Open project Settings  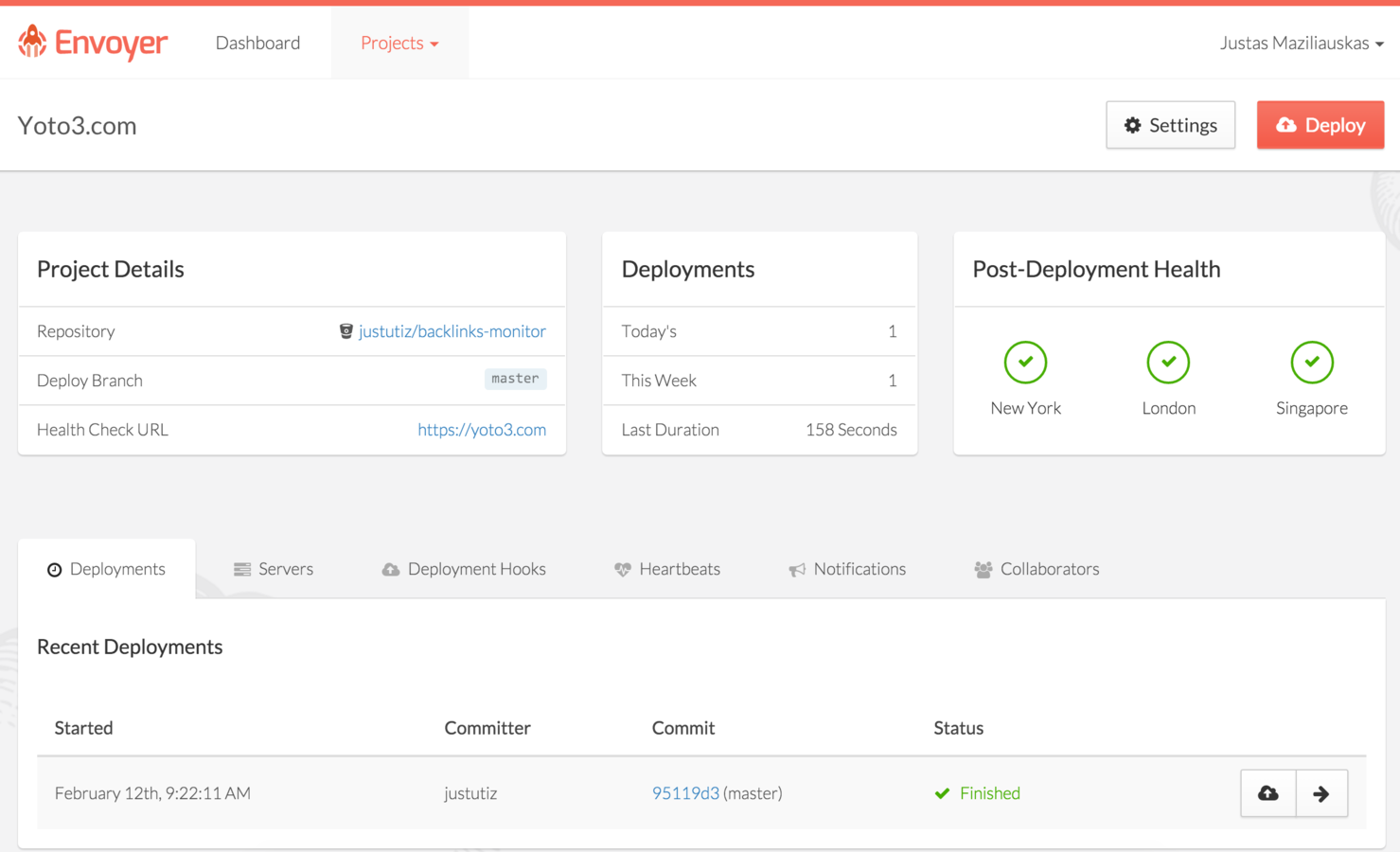tap(1170, 125)
